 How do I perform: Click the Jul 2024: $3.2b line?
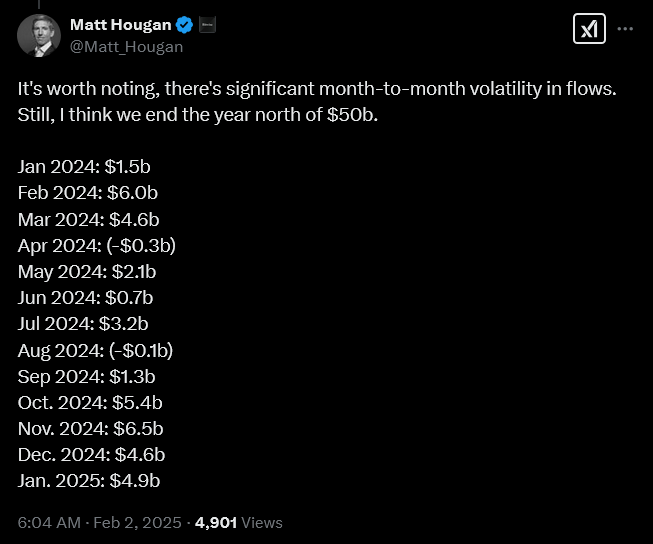tap(83, 323)
